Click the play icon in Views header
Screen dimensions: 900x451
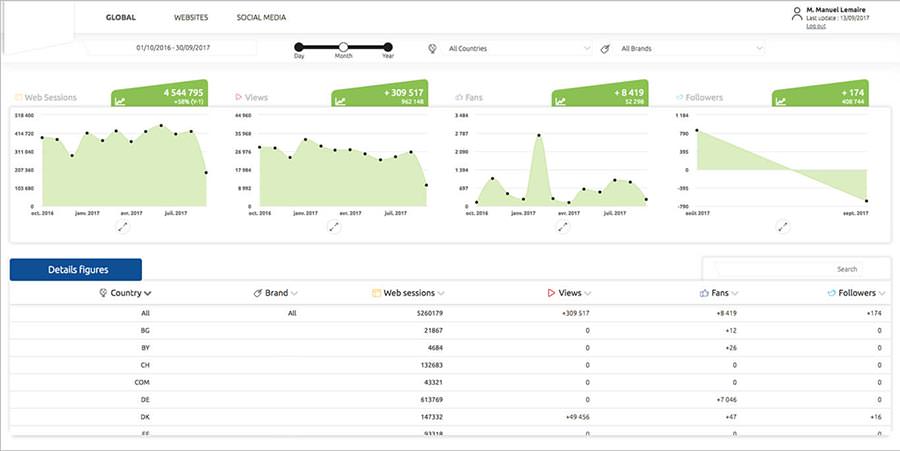click(552, 293)
